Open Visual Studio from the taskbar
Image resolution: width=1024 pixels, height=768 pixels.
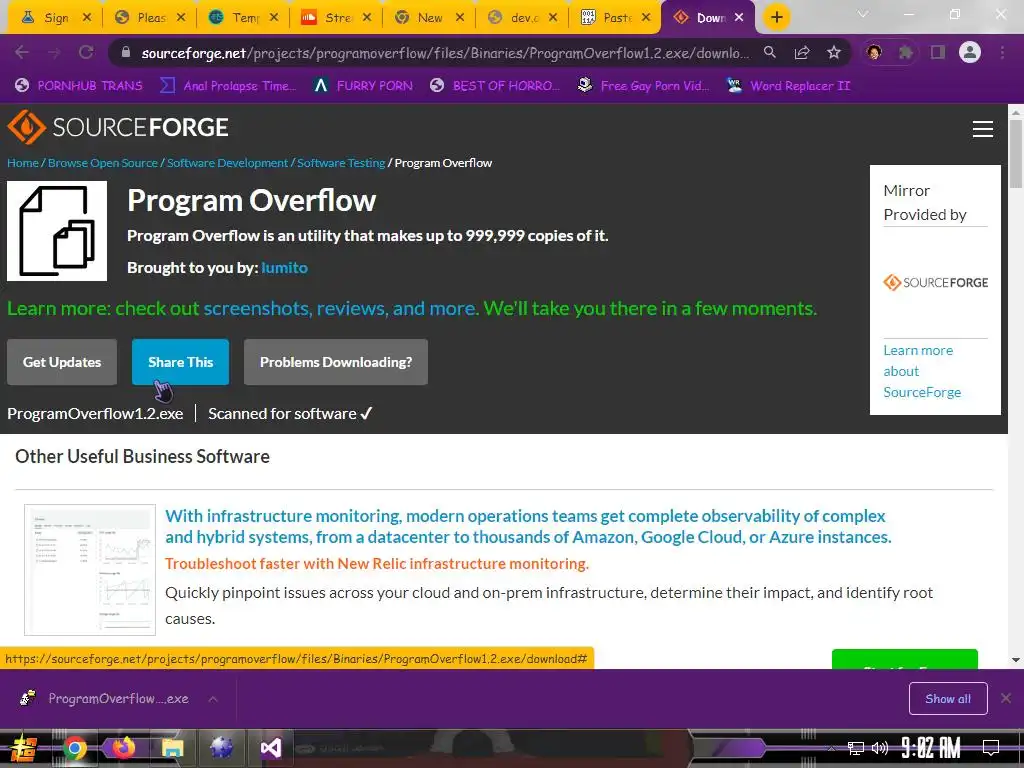pyautogui.click(x=270, y=748)
